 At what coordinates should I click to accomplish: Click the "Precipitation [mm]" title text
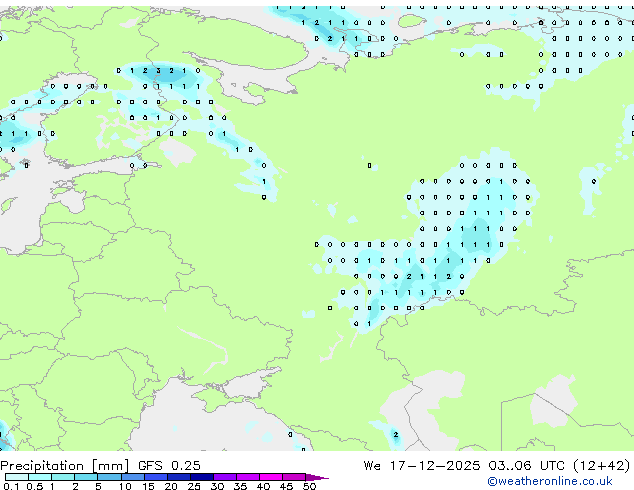click(x=65, y=466)
